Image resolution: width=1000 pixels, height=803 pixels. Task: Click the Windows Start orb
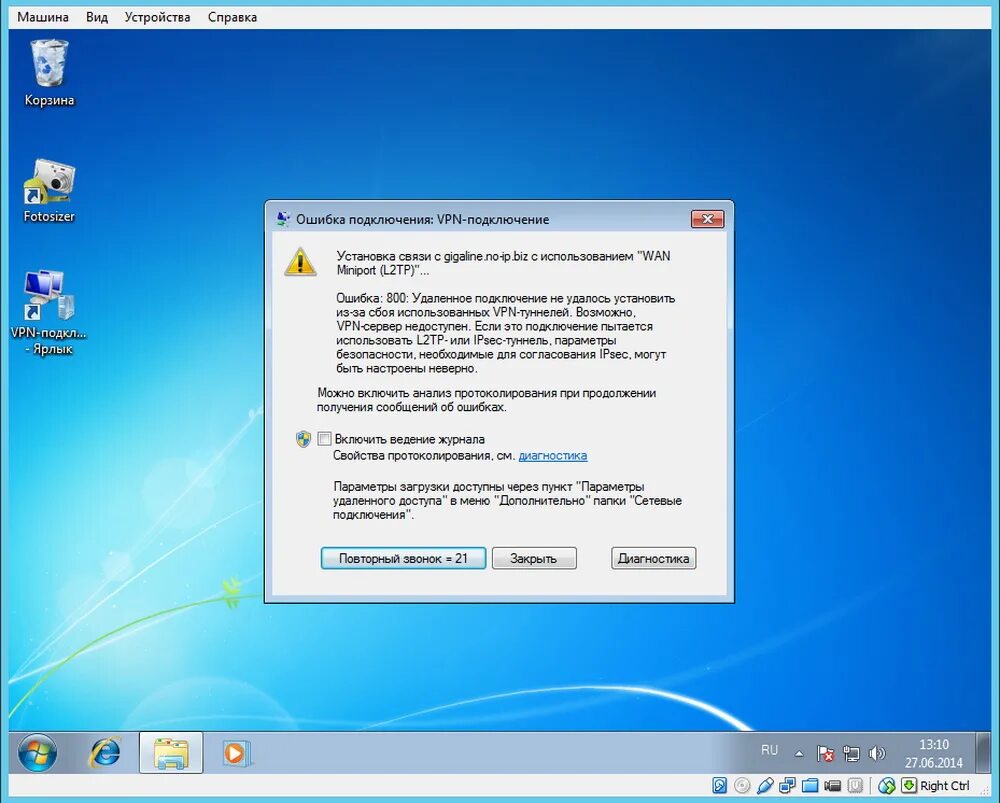pos(37,753)
